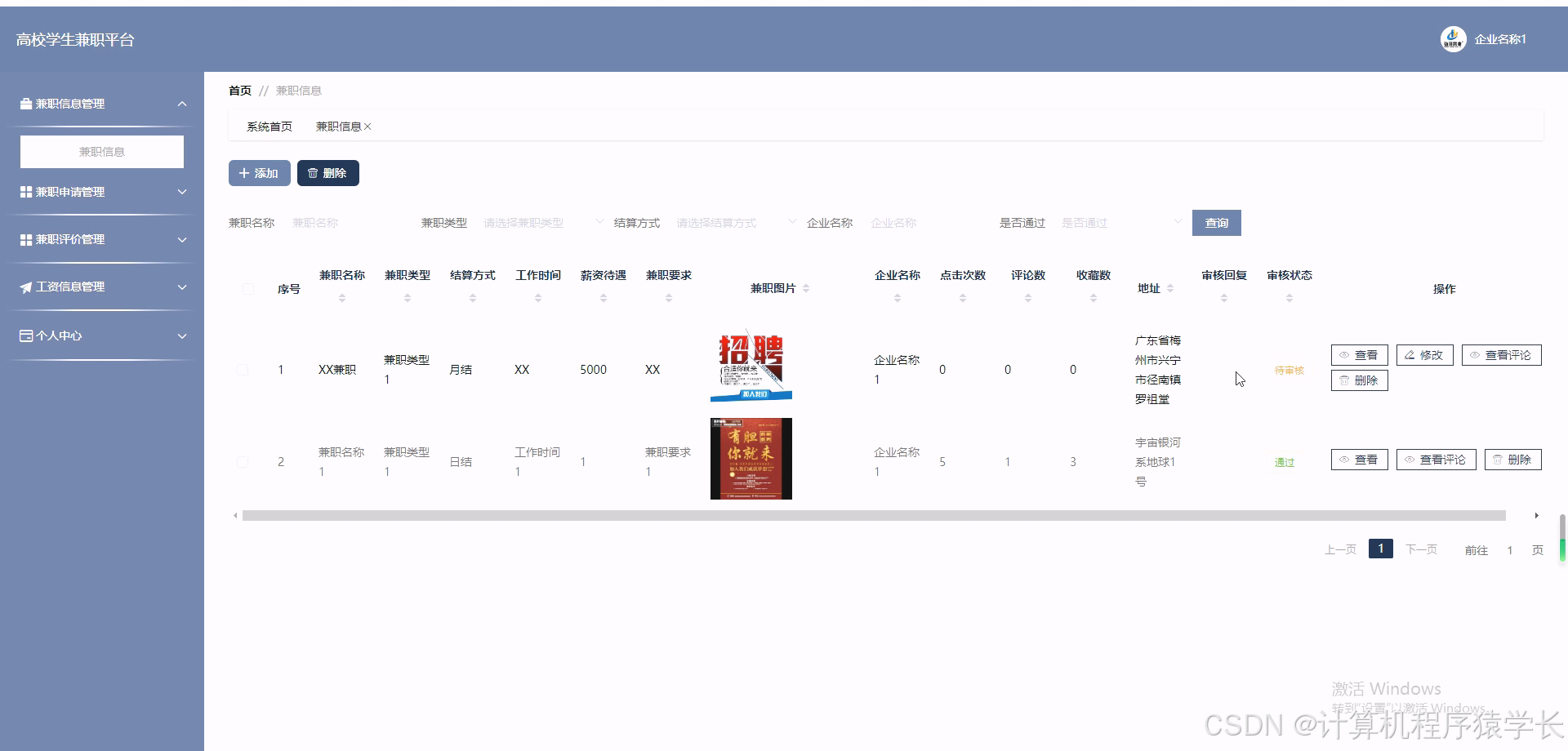Screen dimensions: 1568x751
Task: Click the card icon beside 个人中心
Action: click(x=26, y=336)
